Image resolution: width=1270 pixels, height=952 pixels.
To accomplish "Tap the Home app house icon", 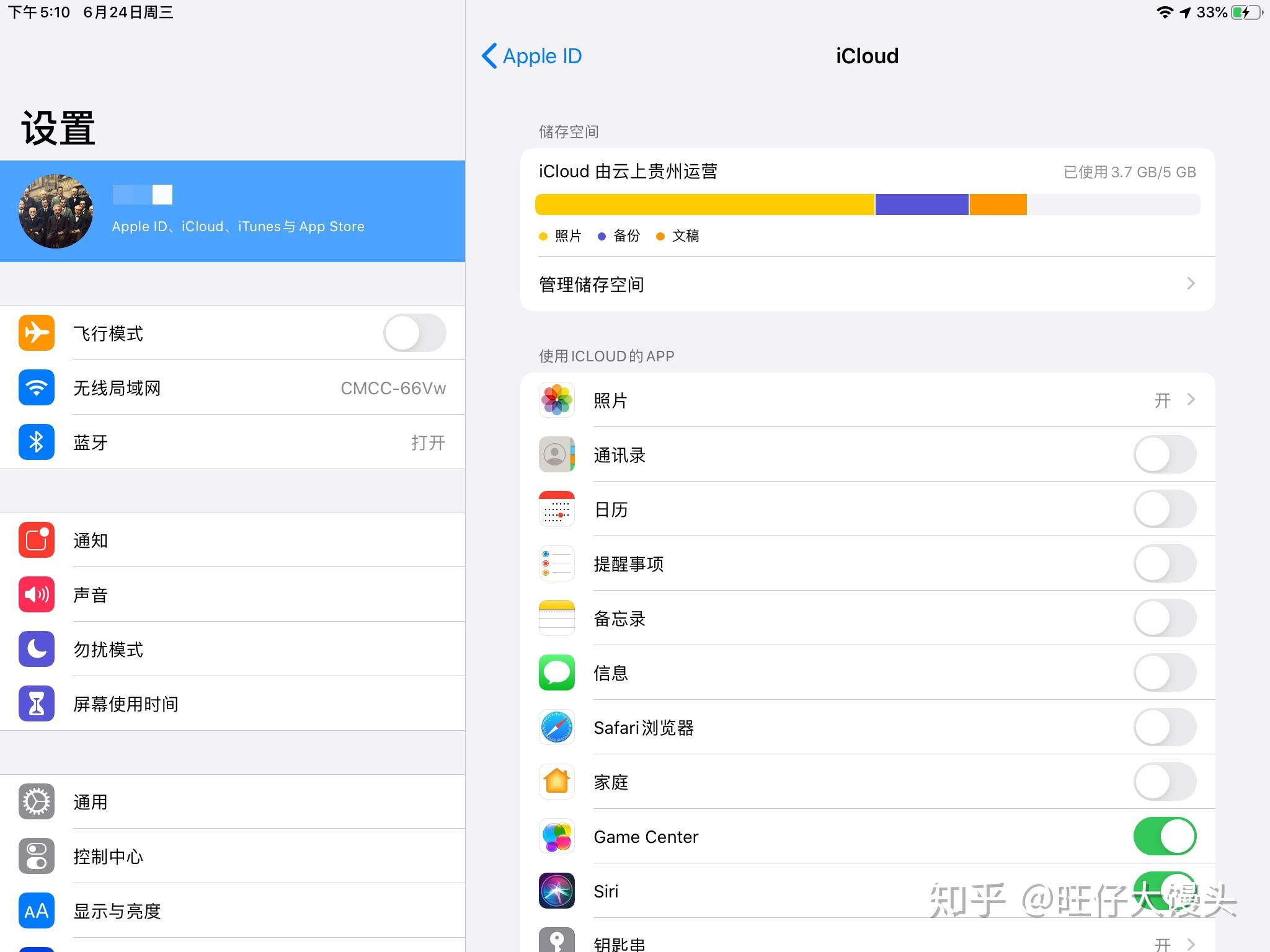I will click(557, 782).
